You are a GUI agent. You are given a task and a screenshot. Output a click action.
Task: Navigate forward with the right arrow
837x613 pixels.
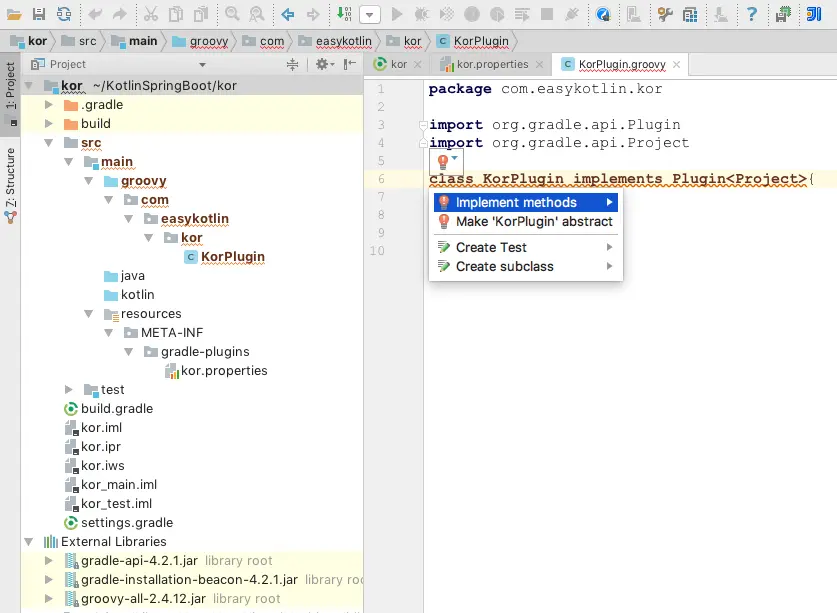pos(313,14)
